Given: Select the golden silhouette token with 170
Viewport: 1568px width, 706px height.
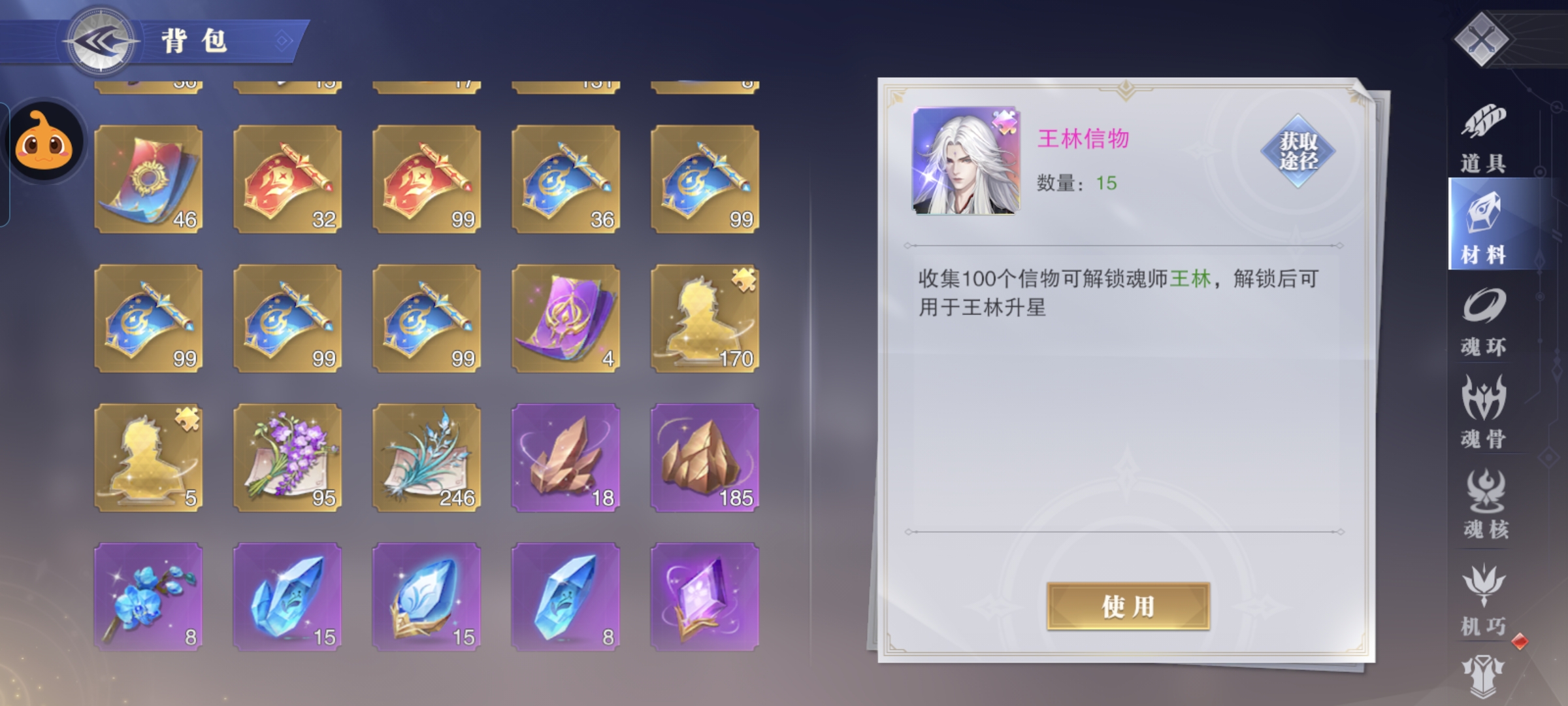Looking at the screenshot, I should 705,318.
